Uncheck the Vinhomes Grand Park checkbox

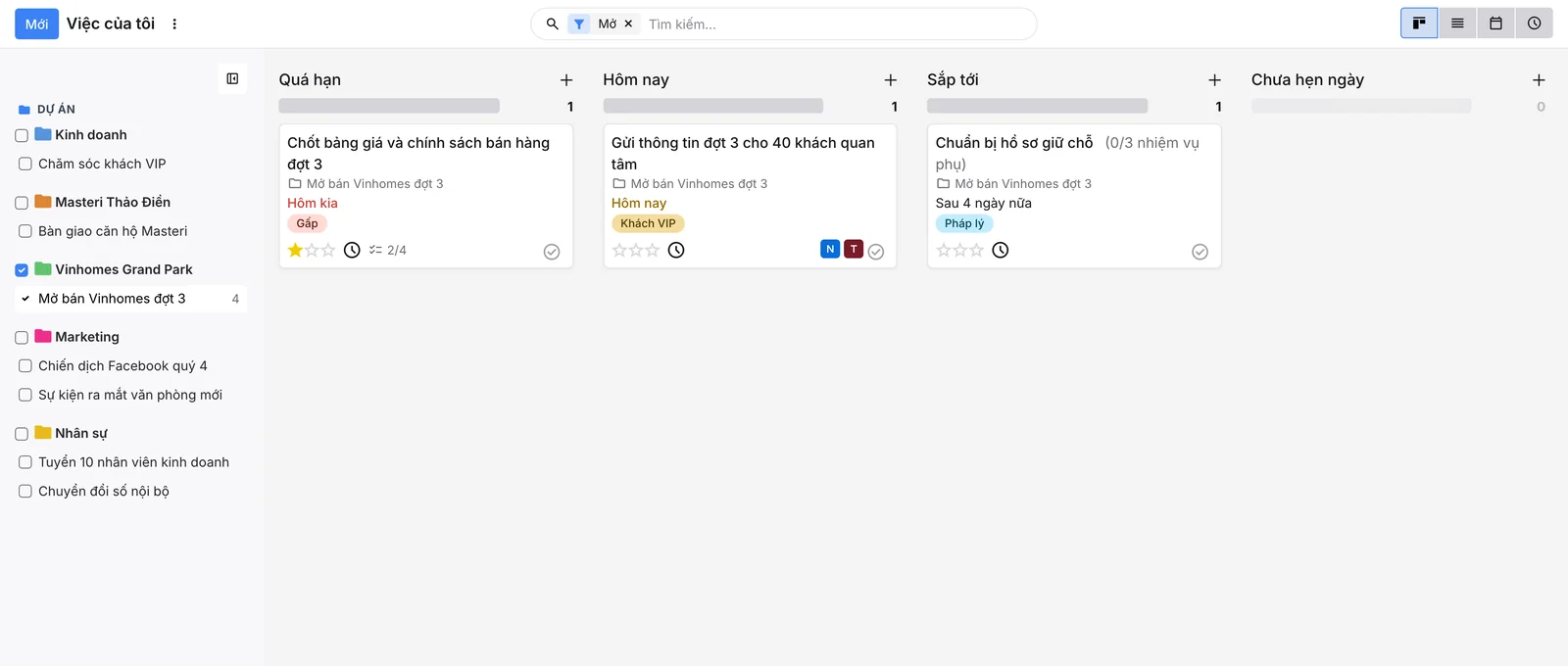pos(22,270)
